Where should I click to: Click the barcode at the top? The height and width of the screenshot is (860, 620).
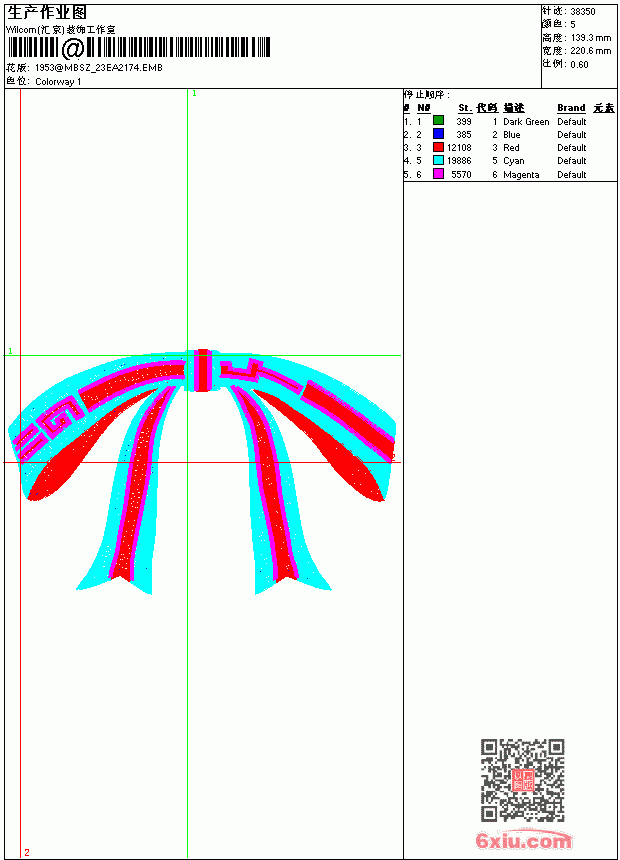(x=139, y=48)
